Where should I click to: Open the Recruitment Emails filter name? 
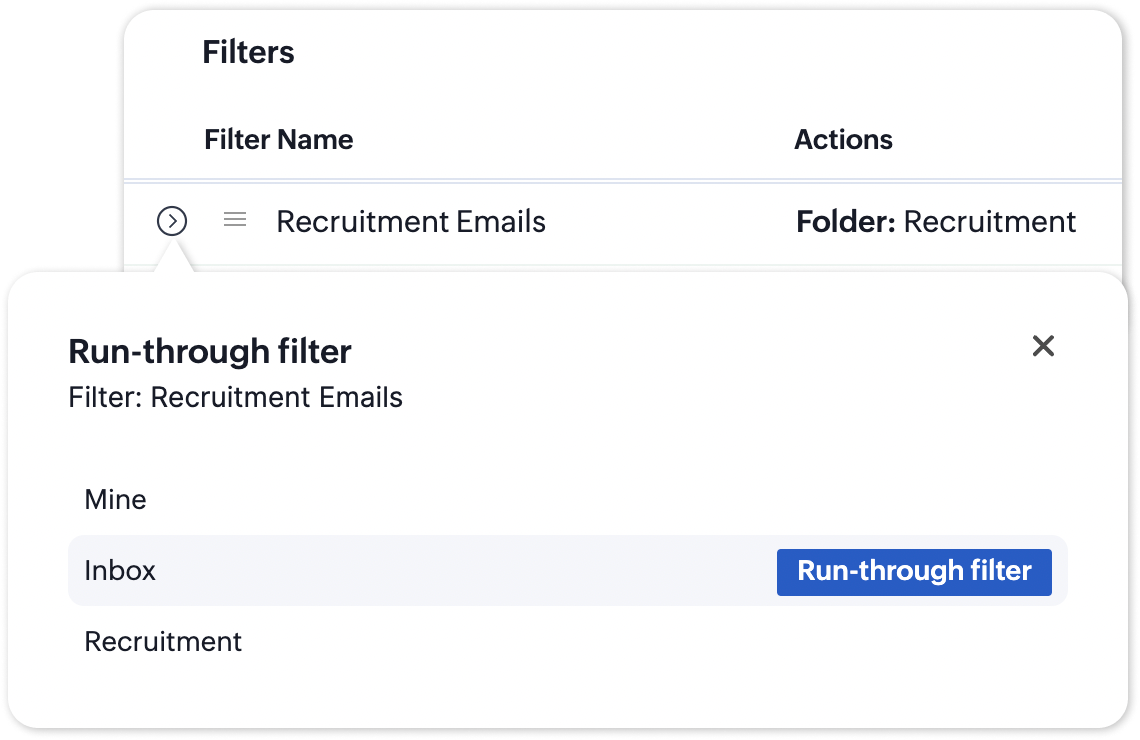pyautogui.click(x=411, y=221)
